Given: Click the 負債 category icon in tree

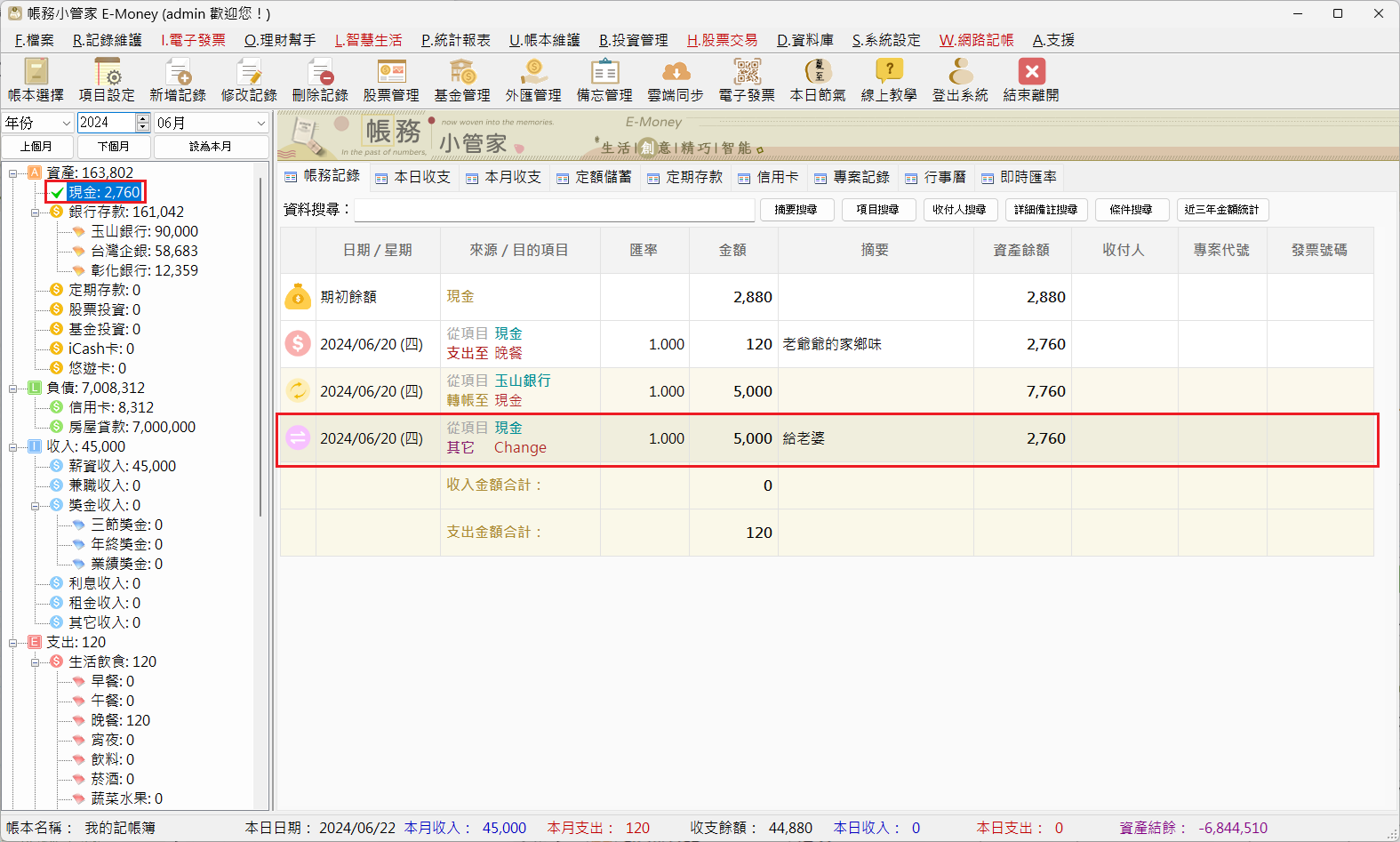Looking at the screenshot, I should click(35, 388).
